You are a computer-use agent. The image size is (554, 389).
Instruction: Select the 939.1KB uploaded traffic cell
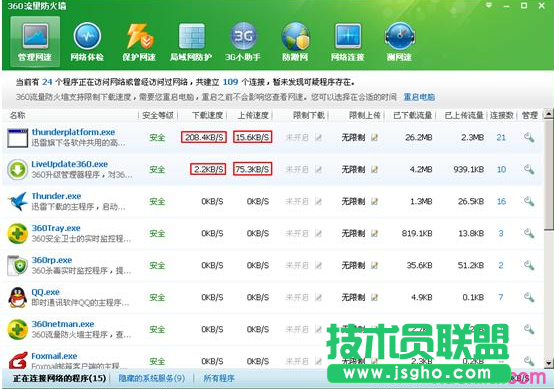coord(468,169)
